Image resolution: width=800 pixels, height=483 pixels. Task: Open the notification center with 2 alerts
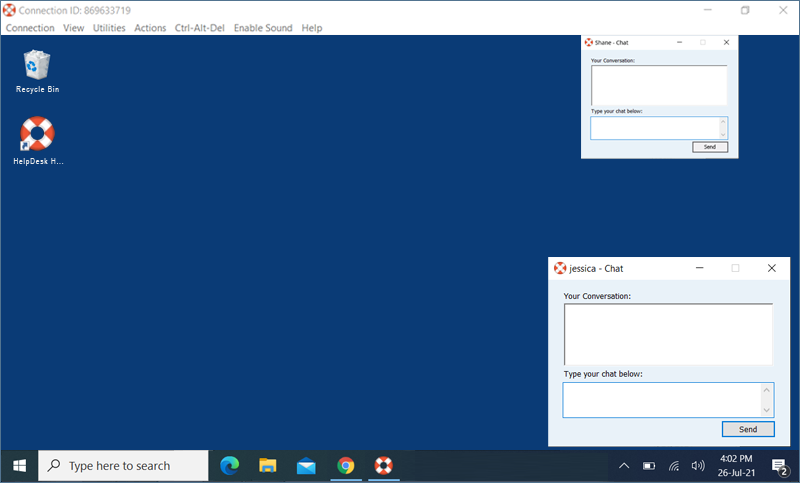779,465
